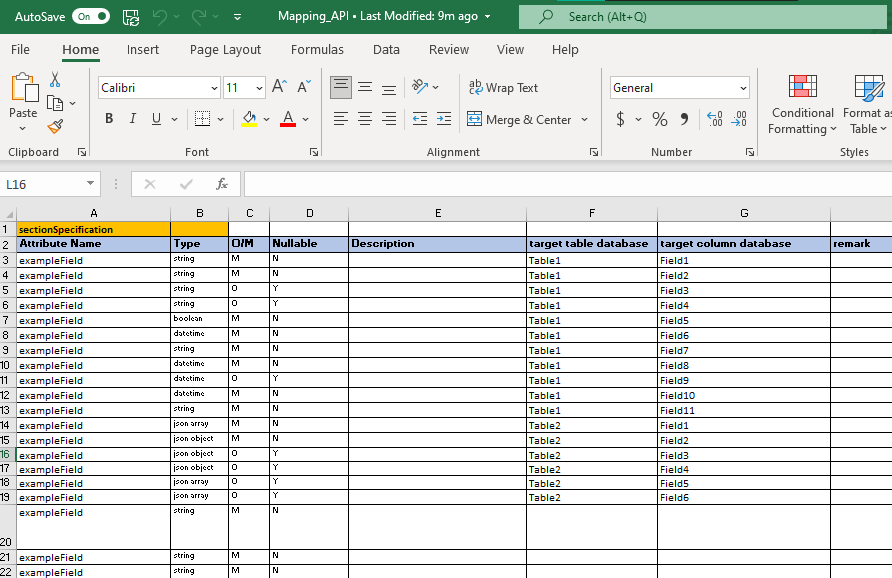Open Conditional Formatting icon
892x578 pixels.
point(802,88)
